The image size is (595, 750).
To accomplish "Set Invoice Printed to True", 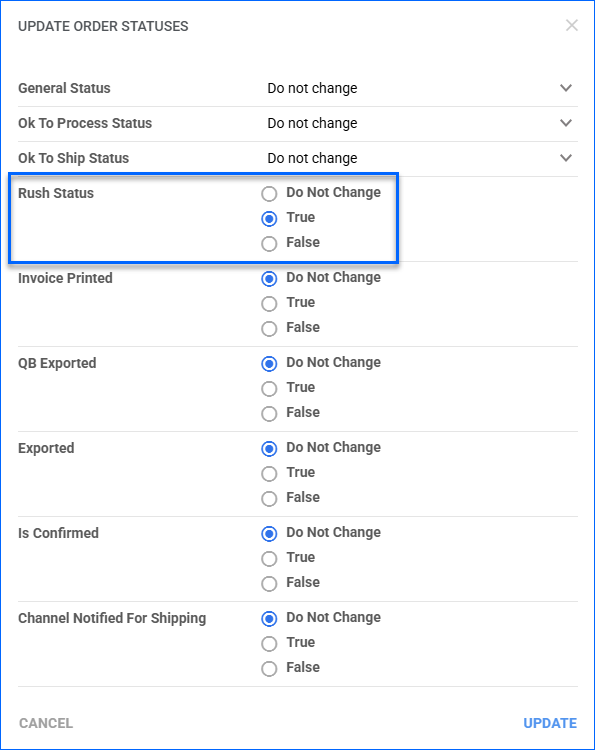I will pyautogui.click(x=269, y=304).
